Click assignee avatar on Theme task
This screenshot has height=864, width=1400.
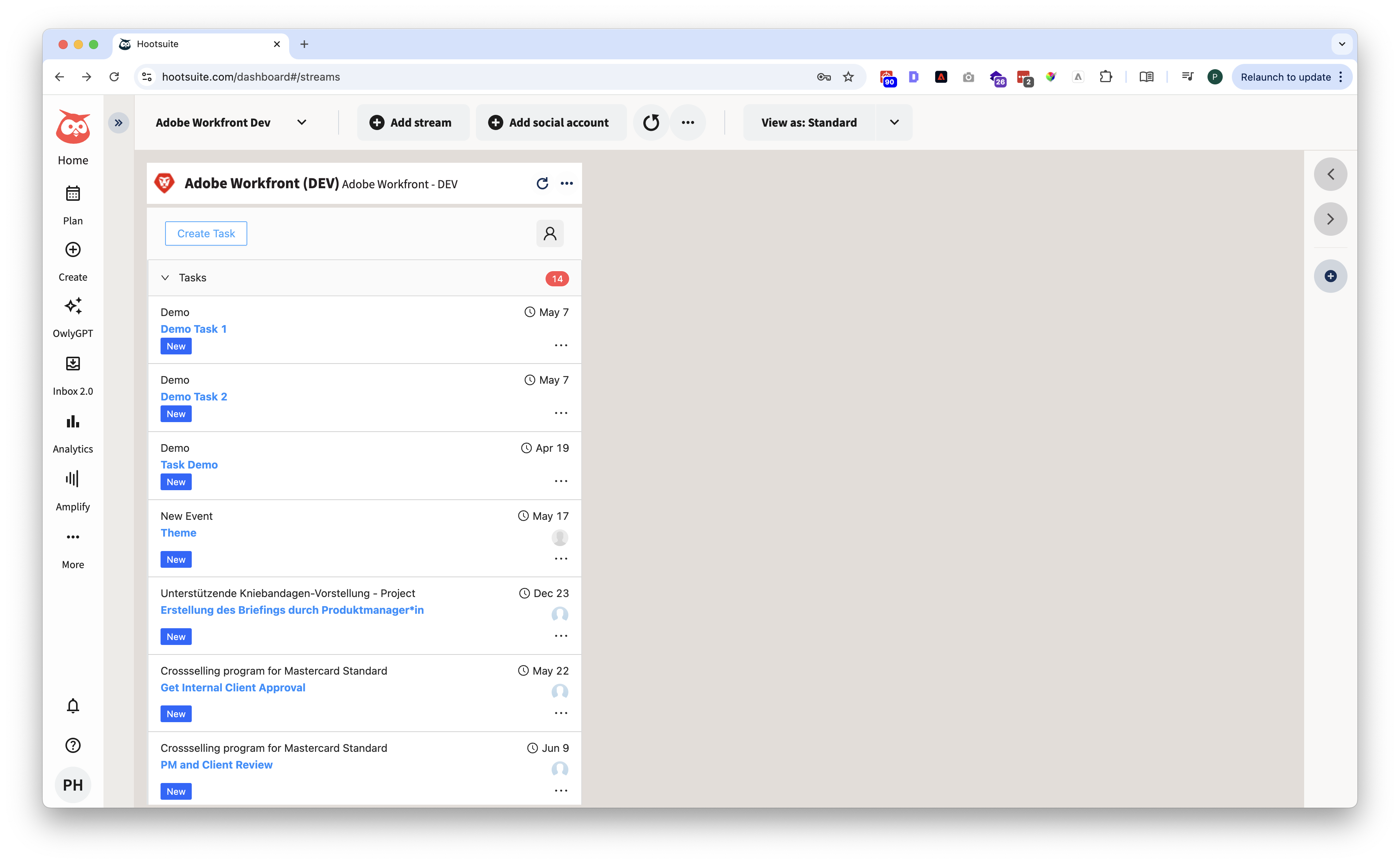(560, 537)
